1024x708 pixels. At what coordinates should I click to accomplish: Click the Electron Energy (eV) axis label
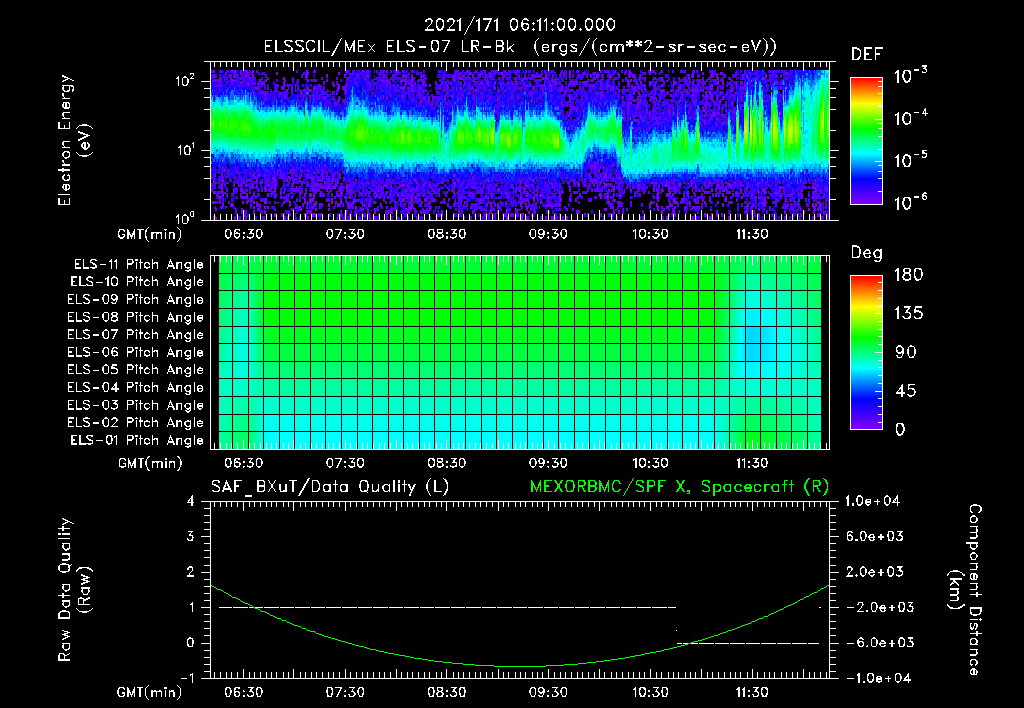[74, 140]
